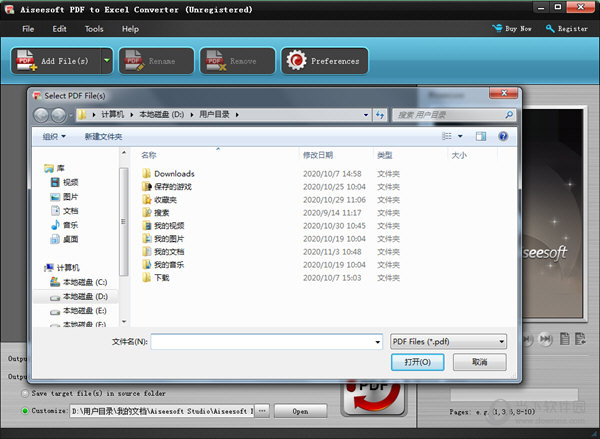Select the 保存的游戏 folder
The height and width of the screenshot is (439, 600).
(x=167, y=187)
